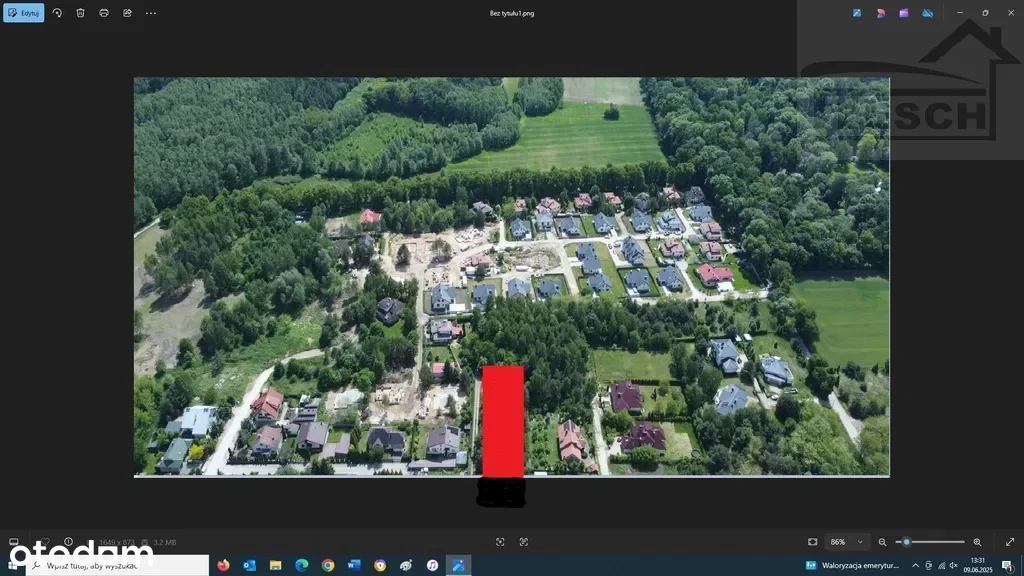Click the zoom in magnifier icon
The image size is (1024, 576).
977,542
